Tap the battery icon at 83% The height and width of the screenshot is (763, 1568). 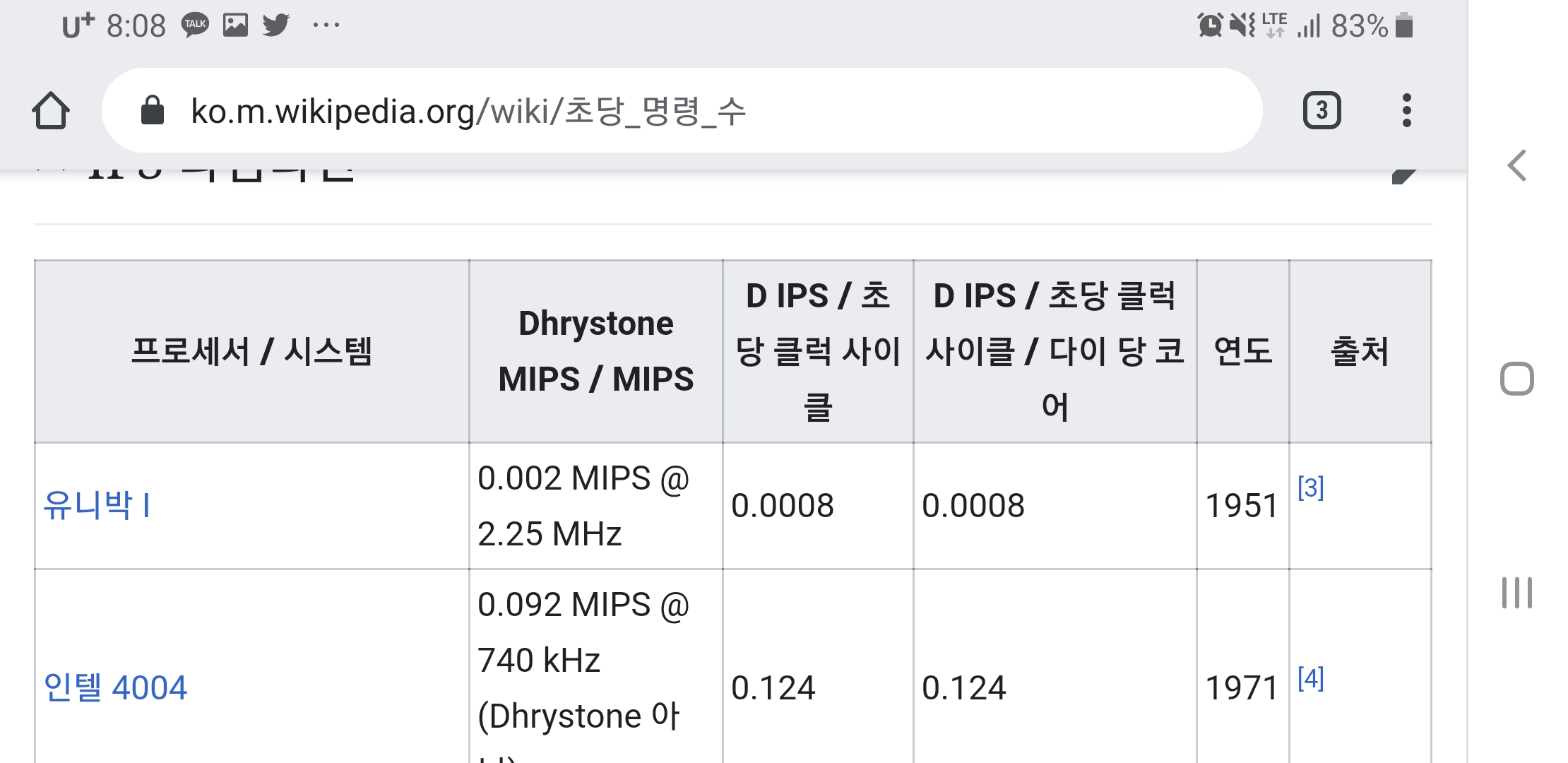coord(1404,25)
